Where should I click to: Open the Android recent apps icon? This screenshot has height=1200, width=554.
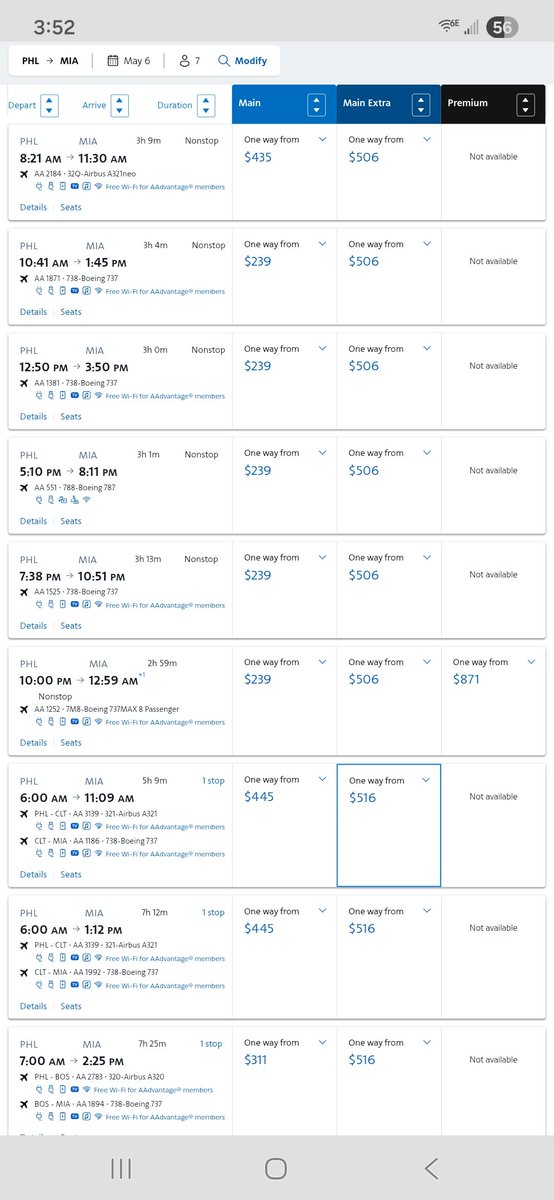pyautogui.click(x=121, y=1167)
